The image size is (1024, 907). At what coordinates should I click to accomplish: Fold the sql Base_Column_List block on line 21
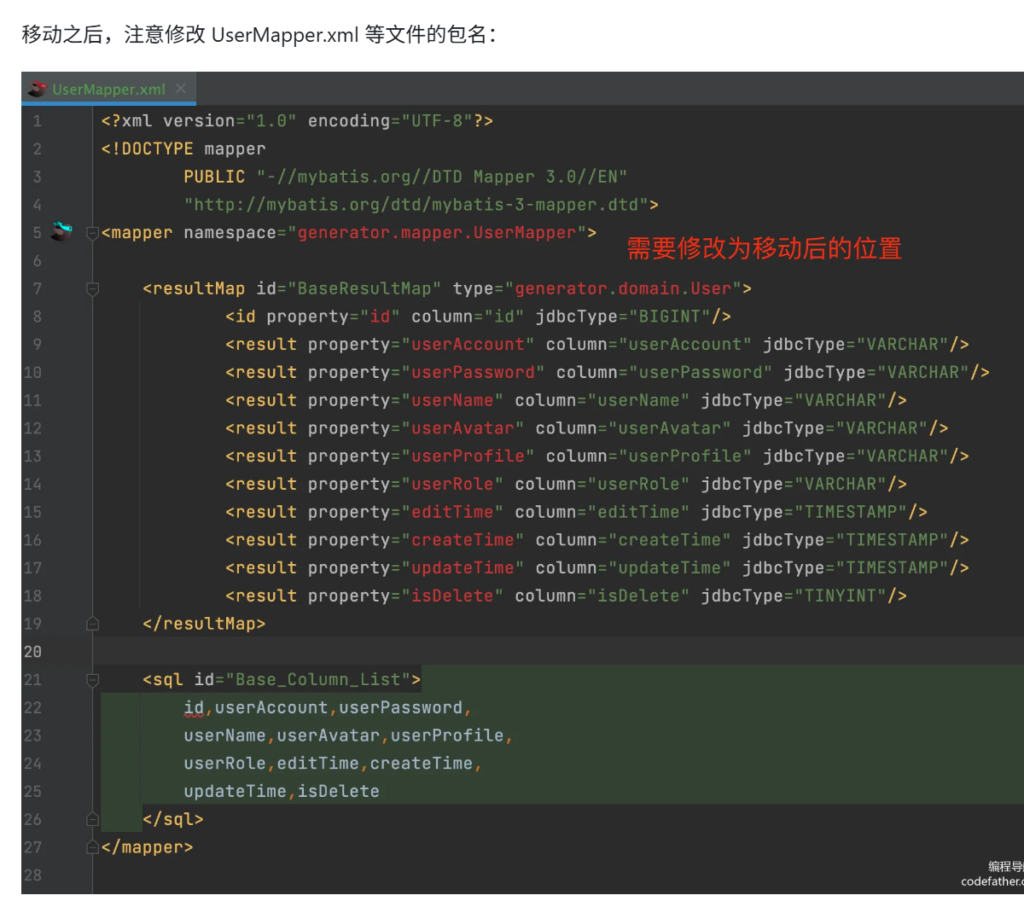point(93,680)
